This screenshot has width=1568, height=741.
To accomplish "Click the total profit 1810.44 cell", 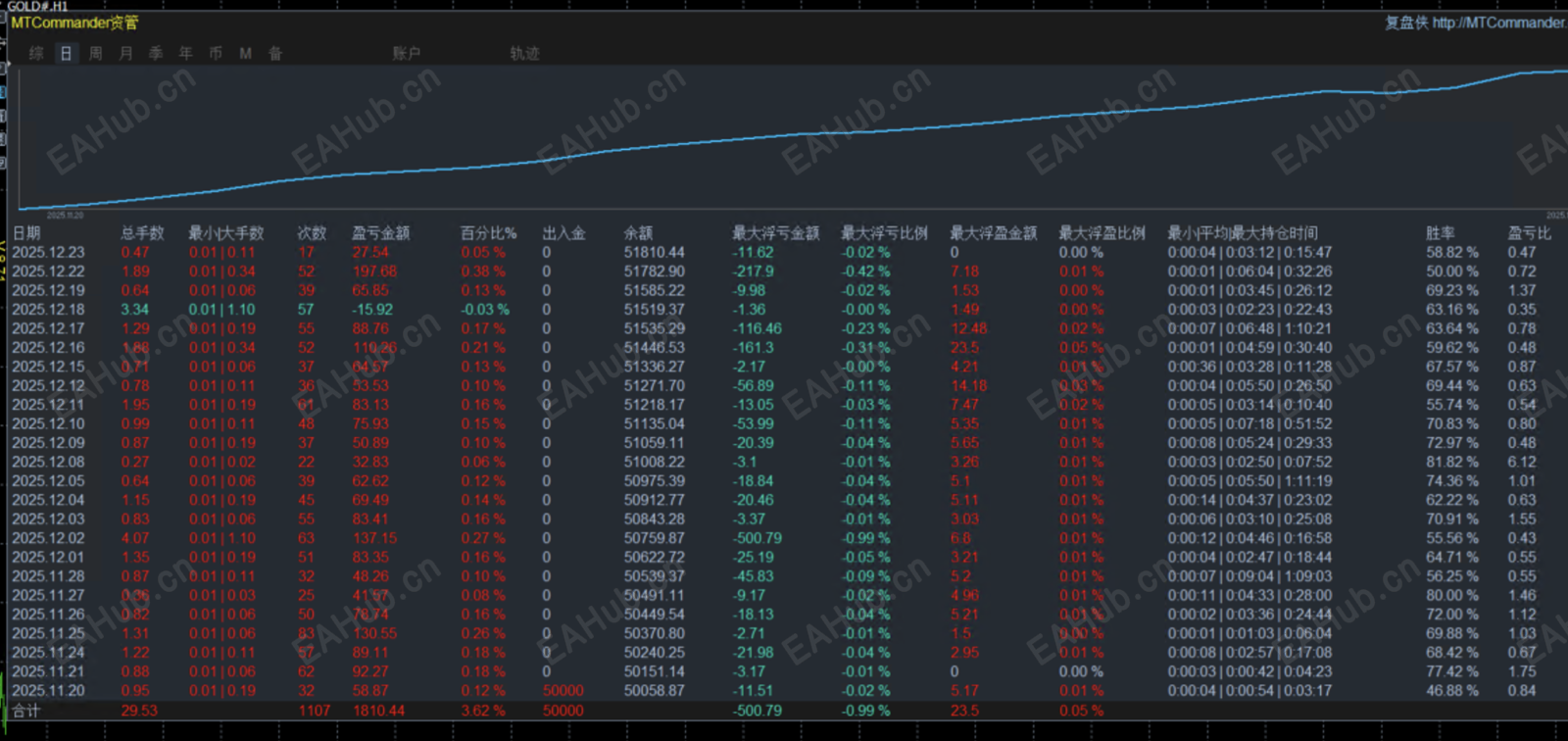I will pos(378,711).
